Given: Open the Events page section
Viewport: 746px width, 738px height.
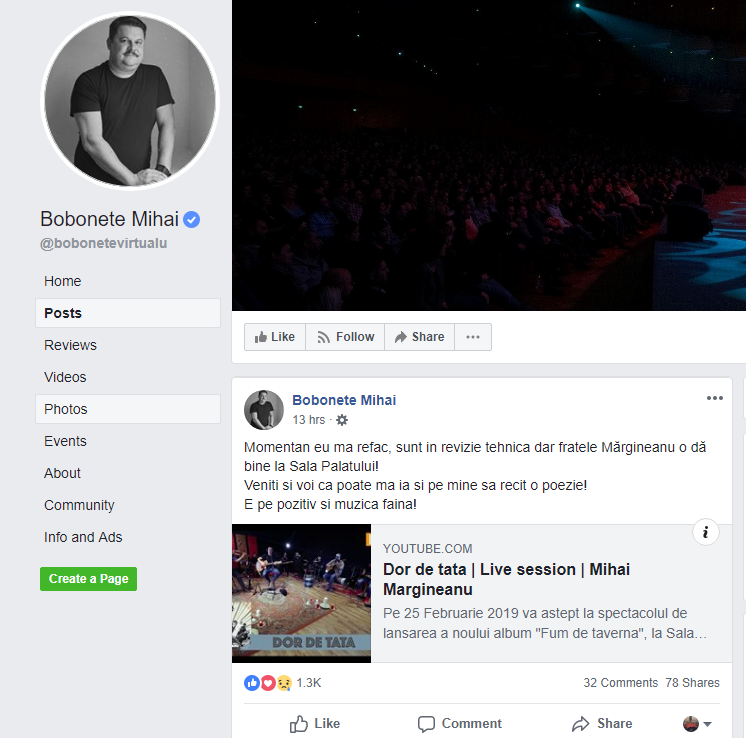Looking at the screenshot, I should coord(65,441).
